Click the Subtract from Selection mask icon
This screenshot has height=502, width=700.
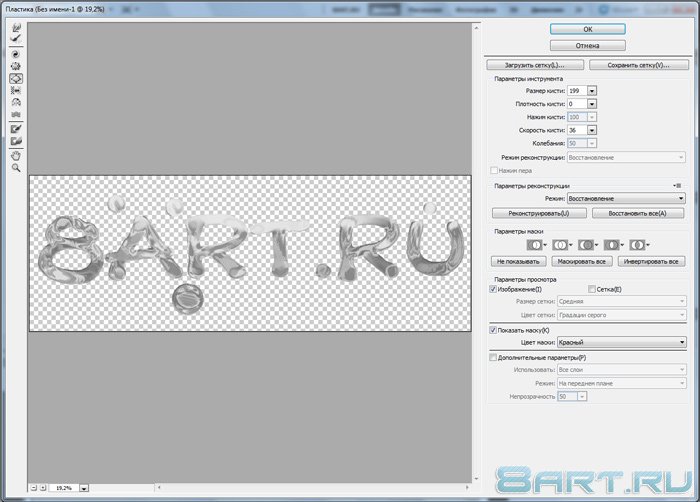pyautogui.click(x=588, y=245)
